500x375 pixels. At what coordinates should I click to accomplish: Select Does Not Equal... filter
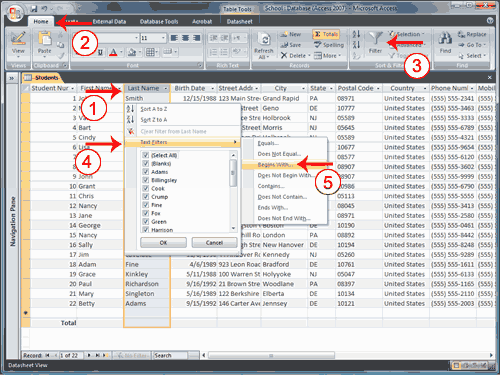(x=284, y=154)
